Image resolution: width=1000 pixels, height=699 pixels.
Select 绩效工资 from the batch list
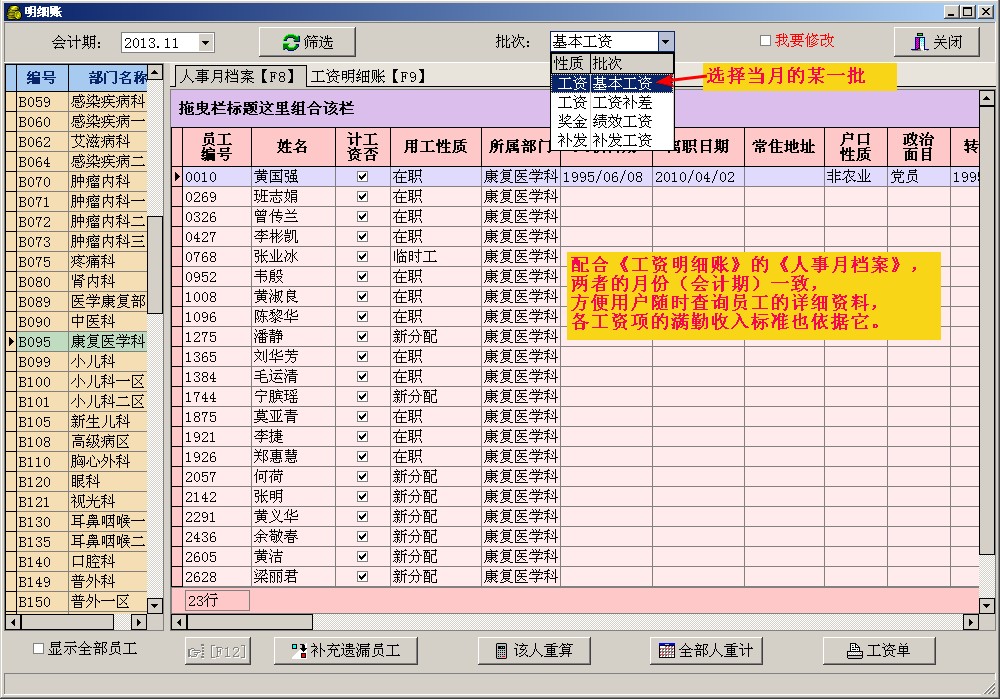click(620, 121)
